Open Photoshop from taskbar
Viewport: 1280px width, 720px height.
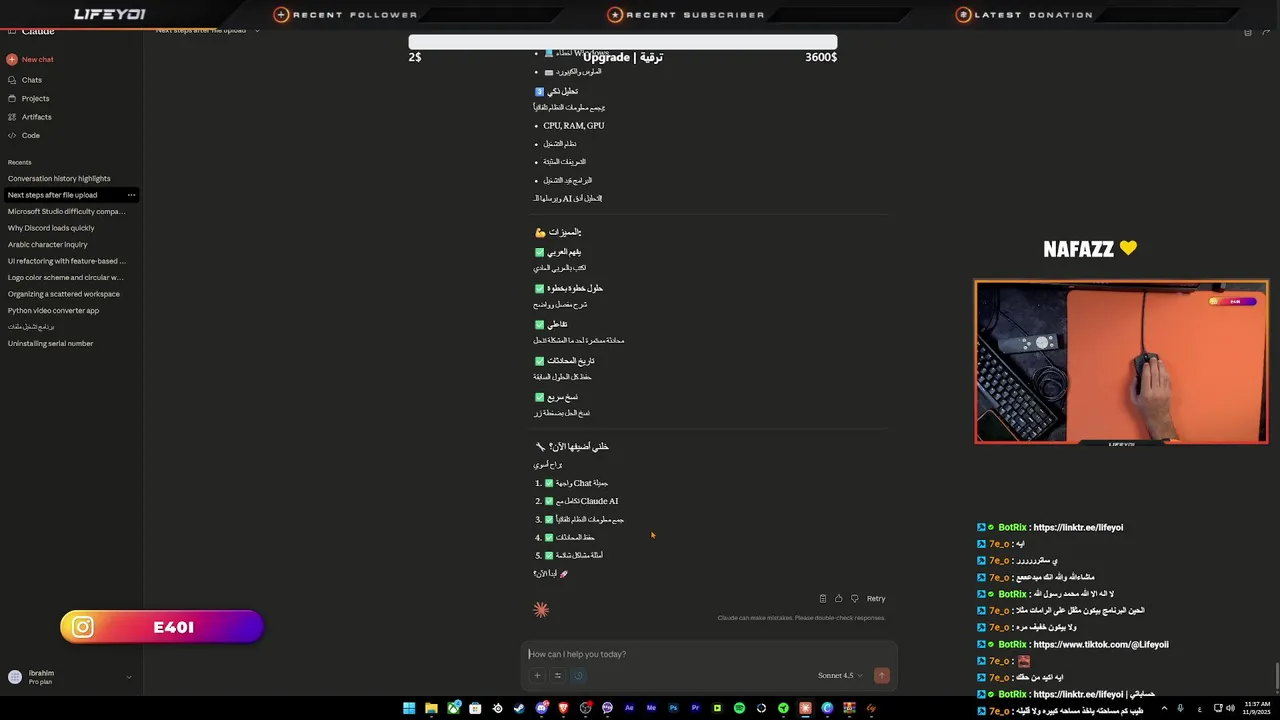[x=673, y=708]
